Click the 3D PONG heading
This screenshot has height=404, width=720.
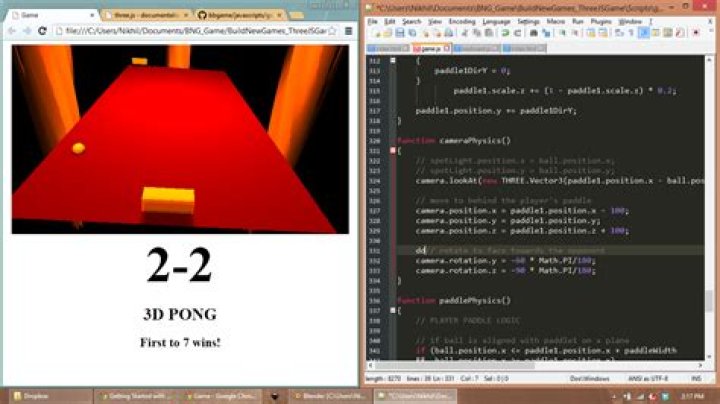pyautogui.click(x=180, y=314)
